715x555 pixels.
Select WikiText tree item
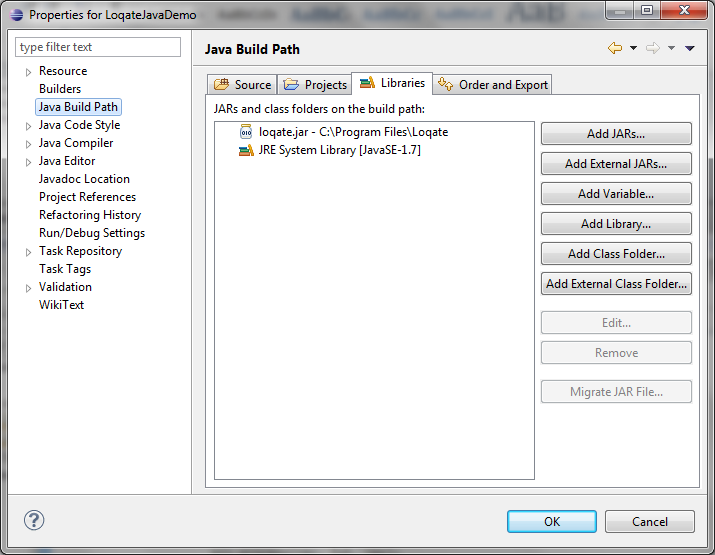[61, 305]
